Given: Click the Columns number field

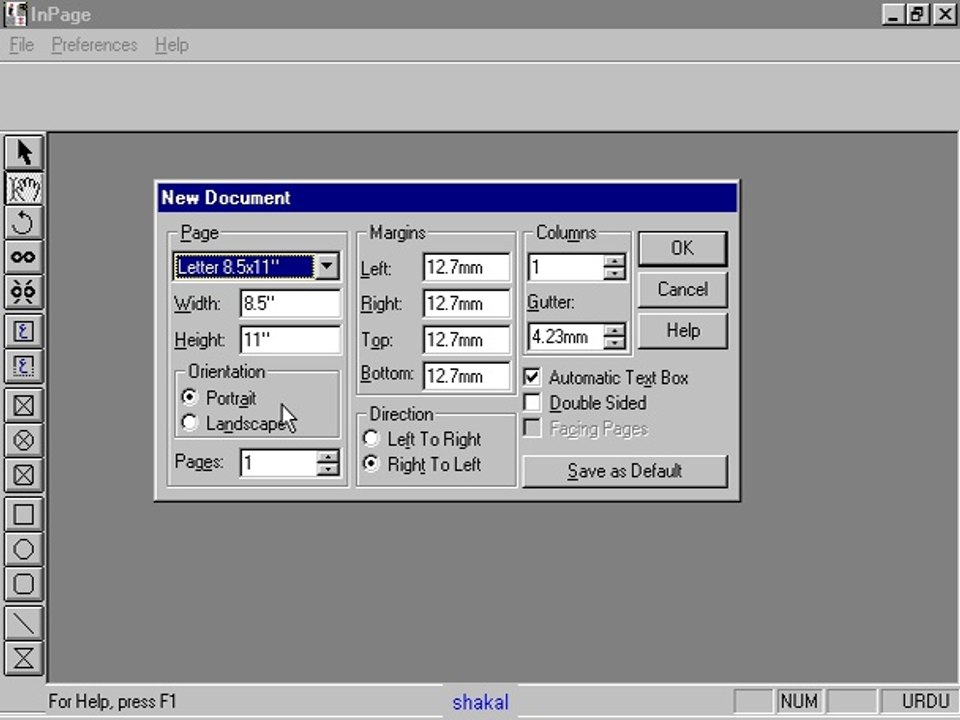Looking at the screenshot, I should pos(566,267).
